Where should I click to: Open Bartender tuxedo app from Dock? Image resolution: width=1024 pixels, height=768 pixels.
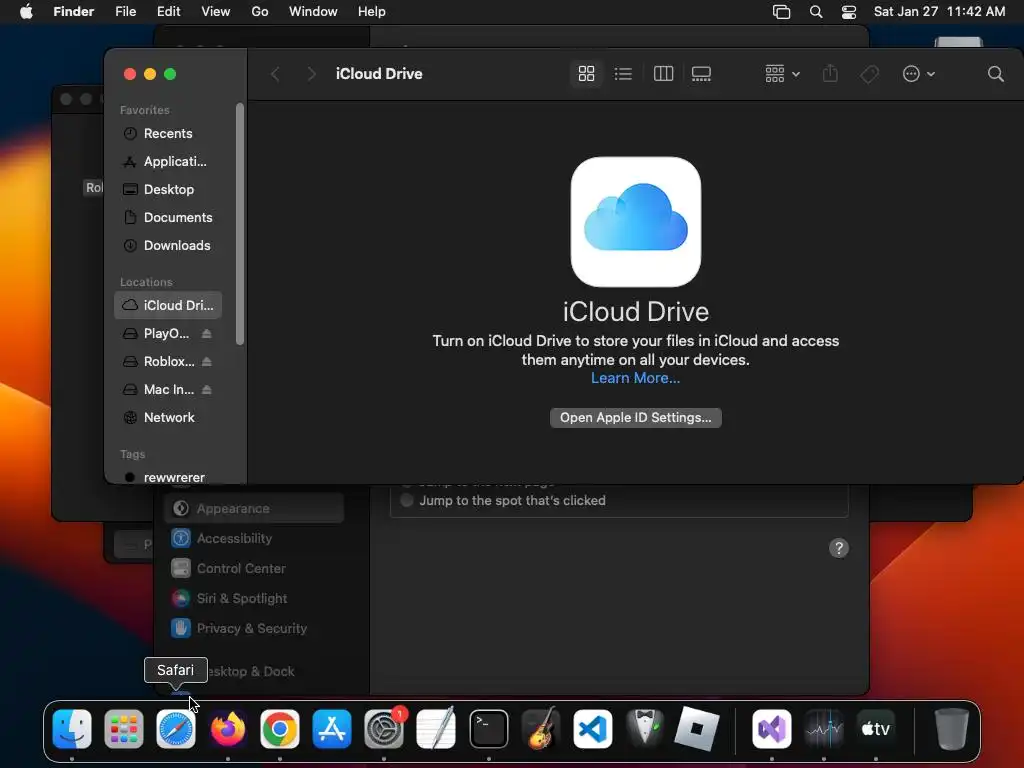click(645, 729)
